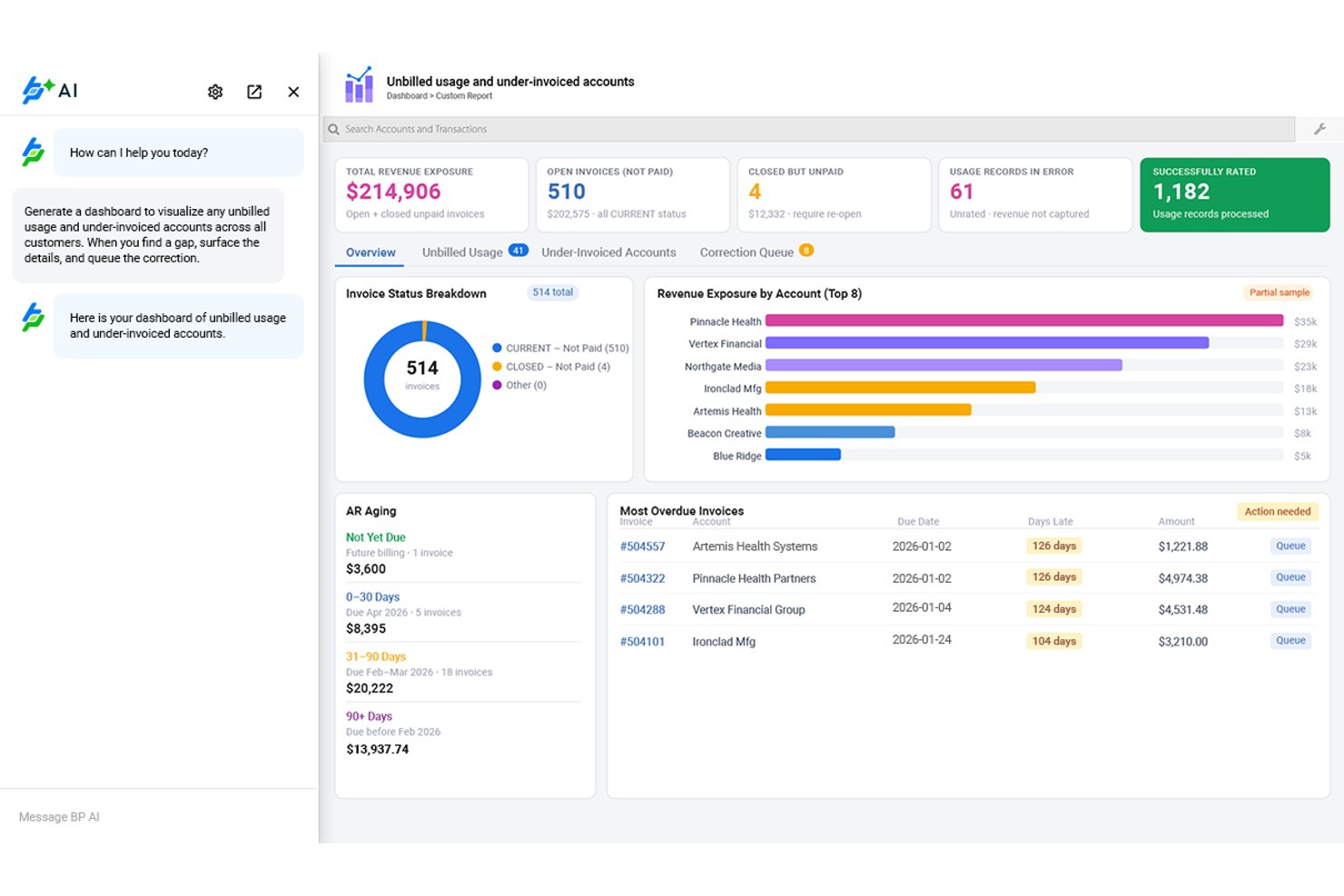Queue correction for Vertex Financial Group

(1290, 609)
